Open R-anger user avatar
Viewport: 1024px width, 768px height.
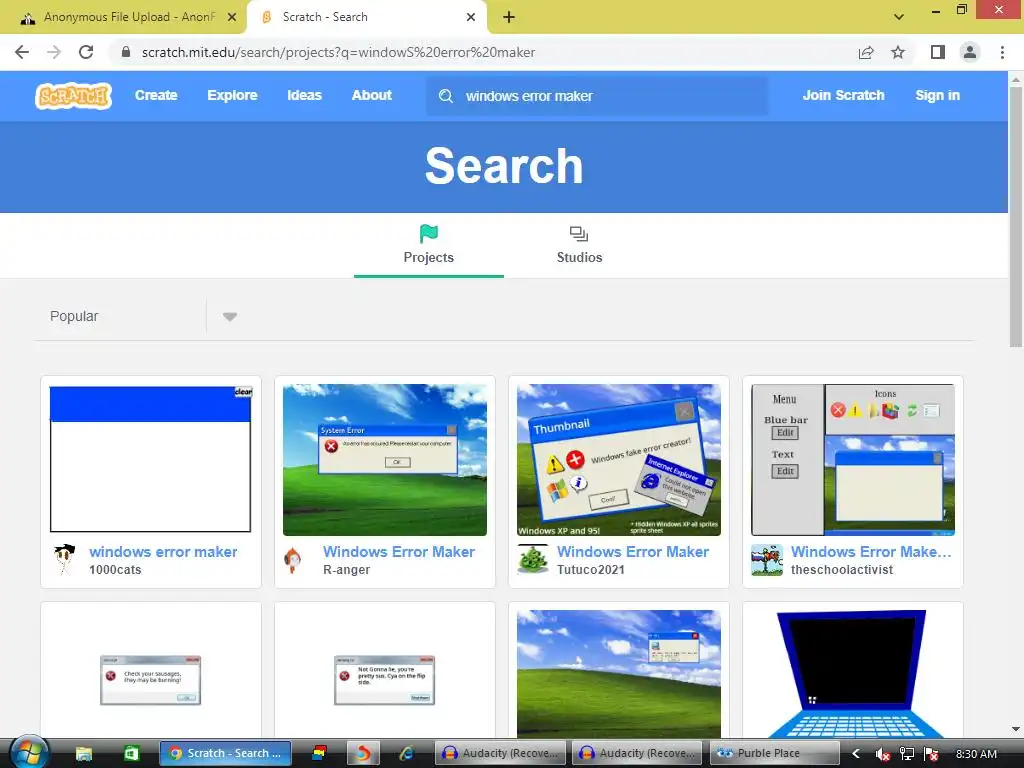click(293, 560)
